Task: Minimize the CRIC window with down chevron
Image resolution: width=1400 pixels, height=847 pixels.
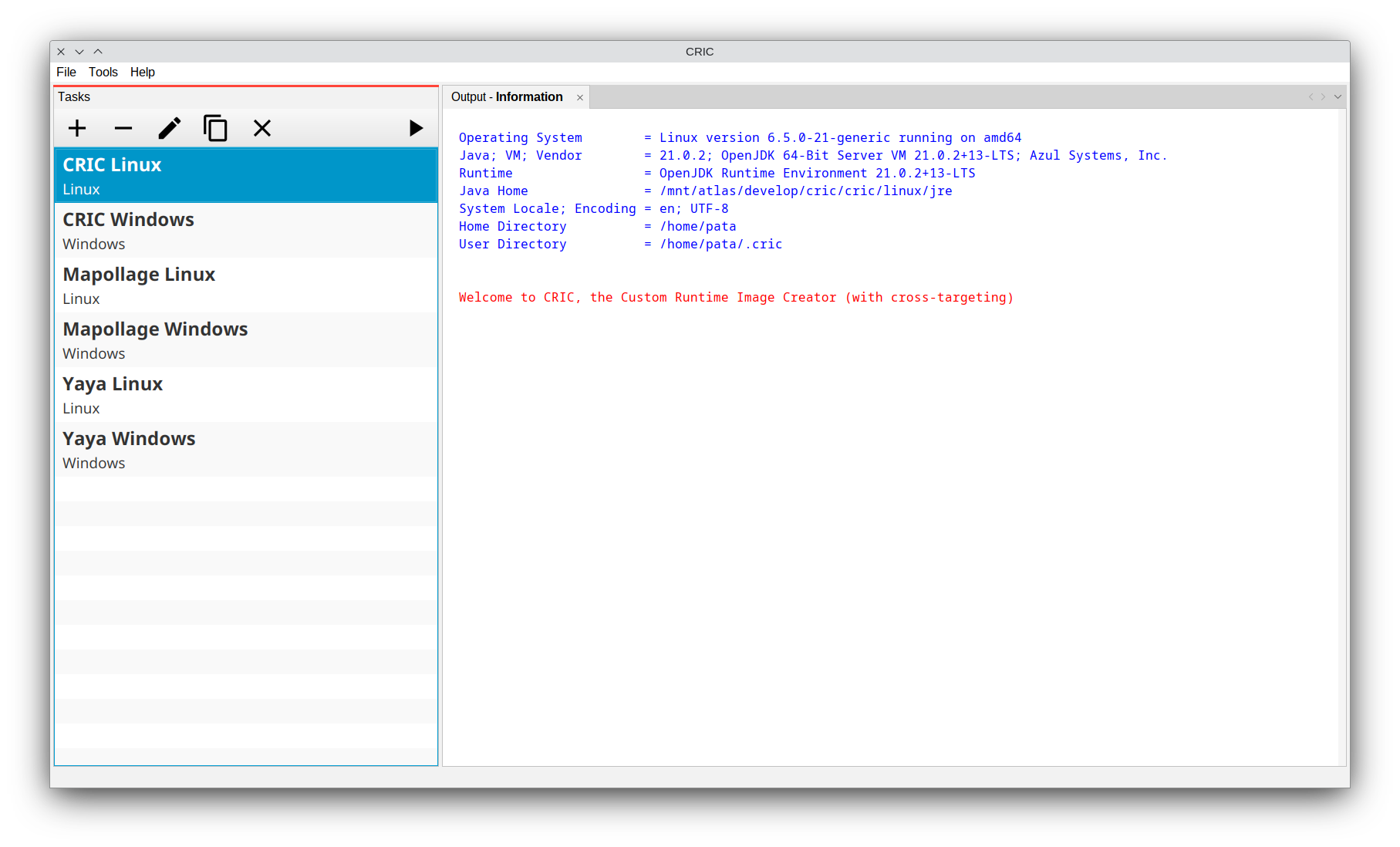Action: [79, 52]
